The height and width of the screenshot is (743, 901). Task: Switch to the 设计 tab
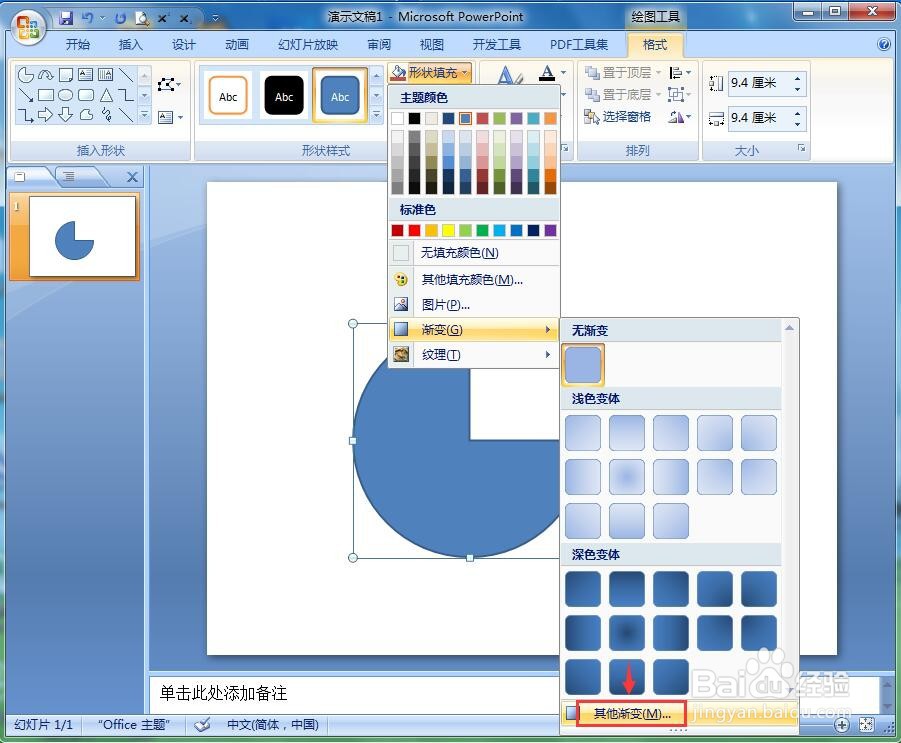click(184, 44)
